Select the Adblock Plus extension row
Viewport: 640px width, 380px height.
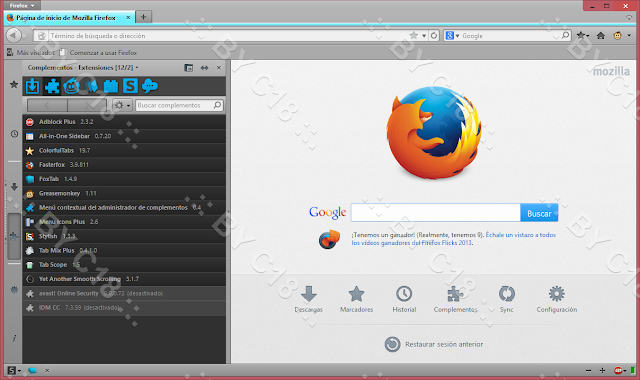pyautogui.click(x=124, y=122)
